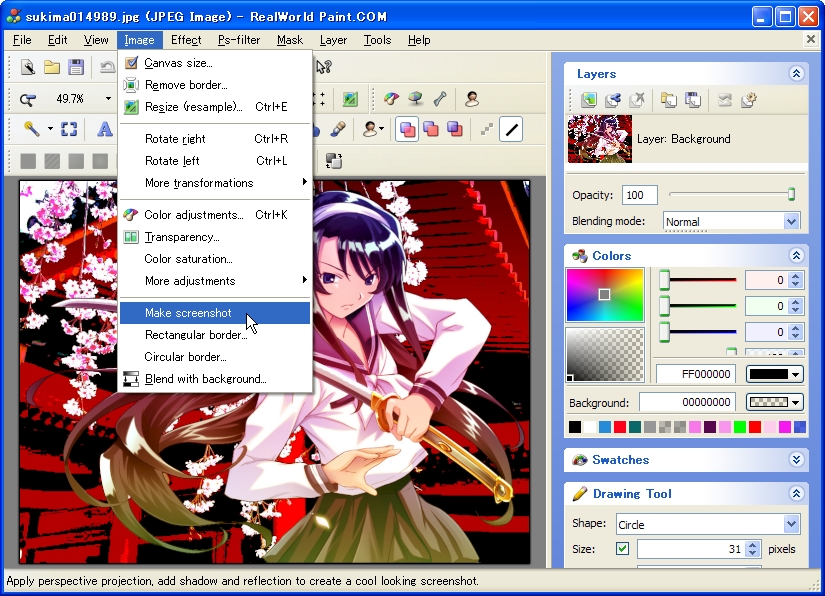
Task: Click the swap colors icon
Action: (x=334, y=161)
